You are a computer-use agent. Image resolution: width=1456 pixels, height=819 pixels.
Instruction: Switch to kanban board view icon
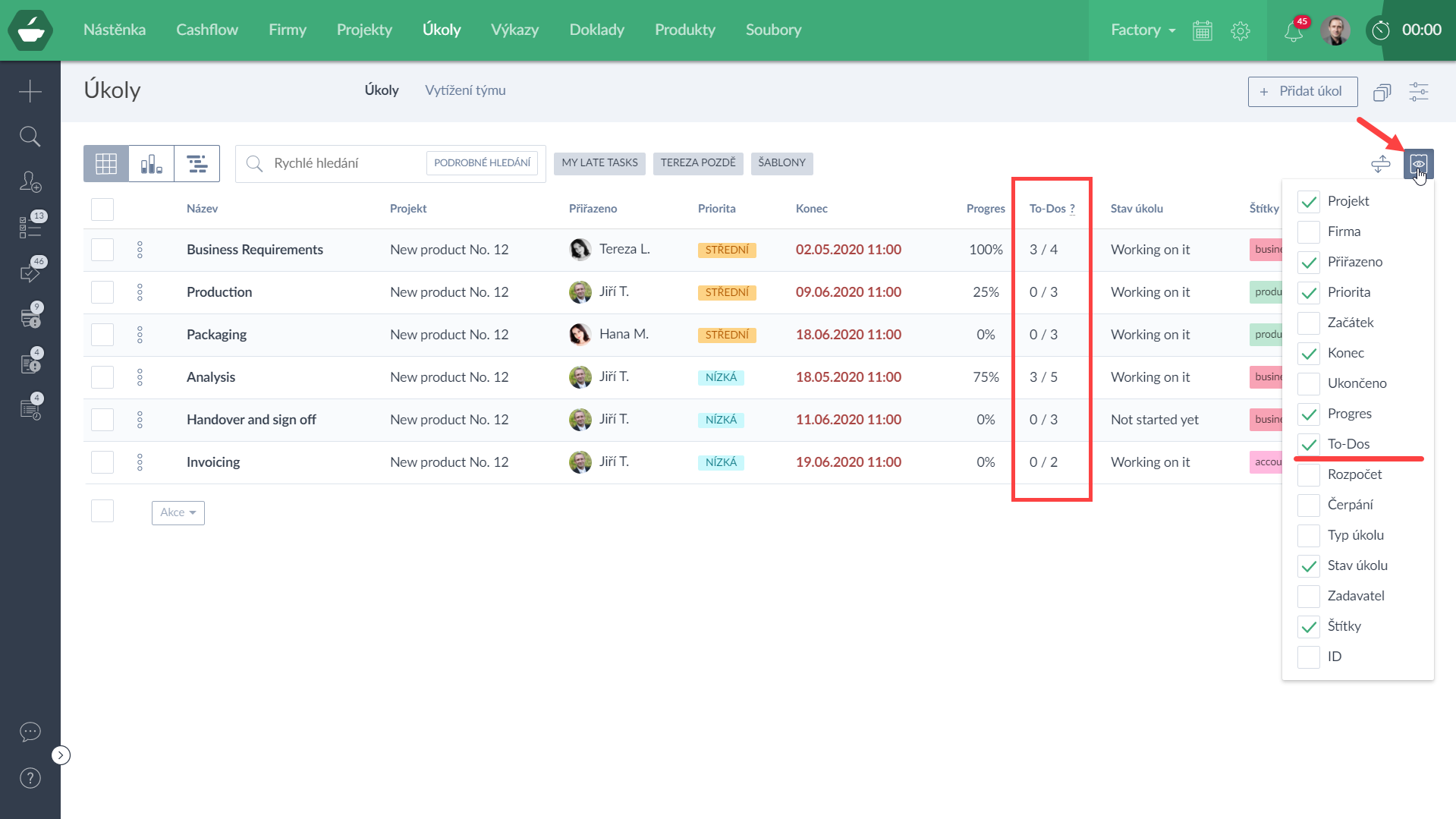pos(152,163)
